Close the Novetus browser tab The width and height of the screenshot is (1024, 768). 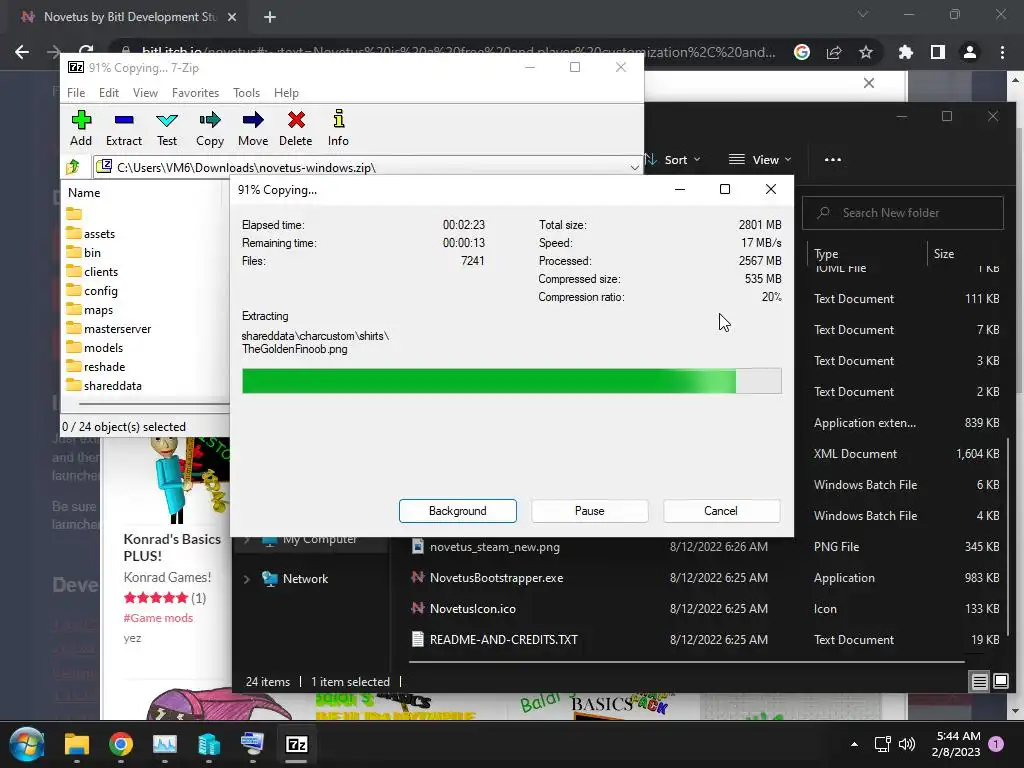(232, 17)
